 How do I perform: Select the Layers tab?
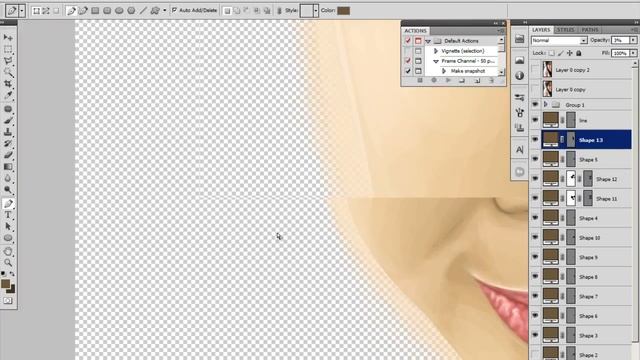[541, 30]
